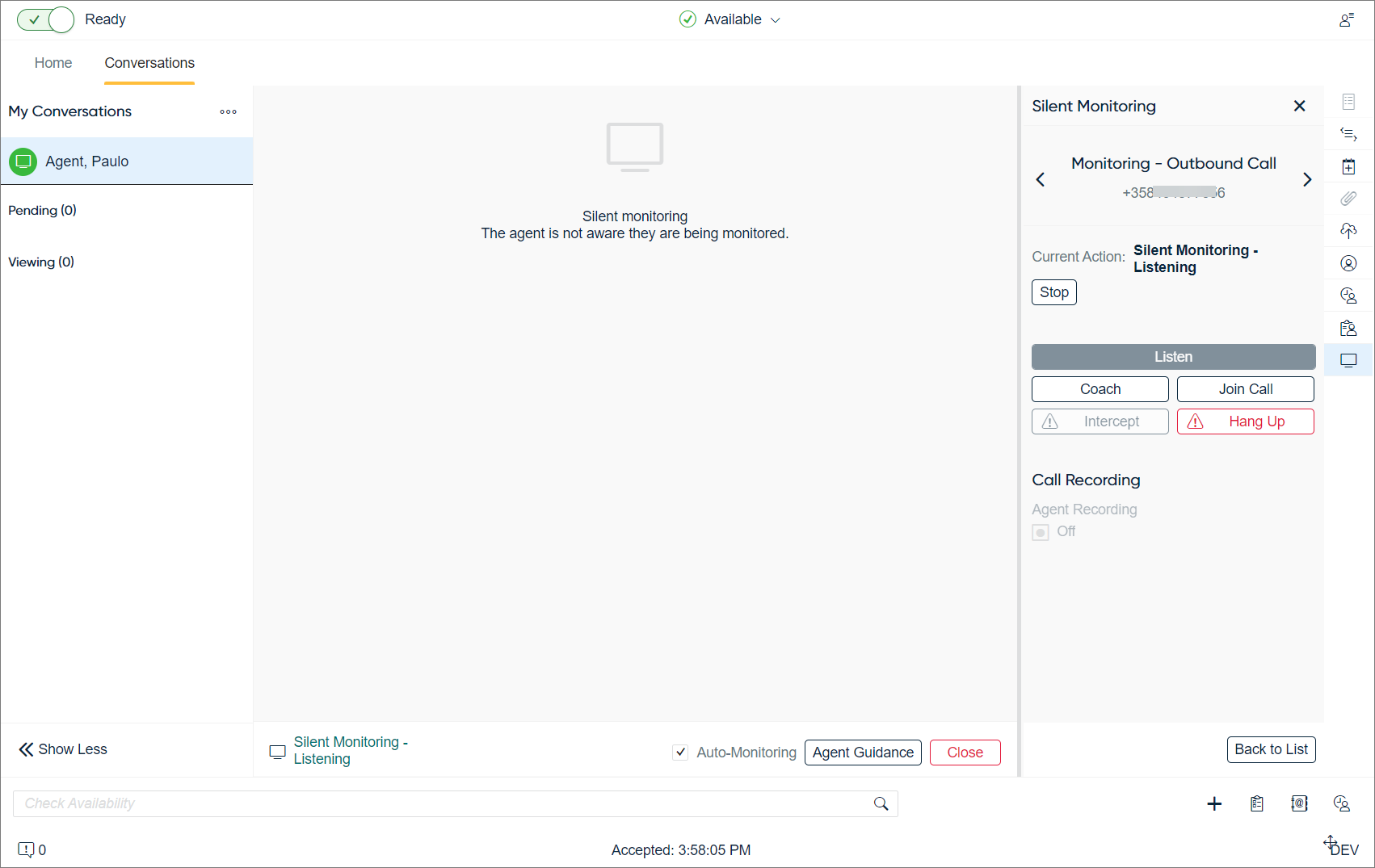Select the Conversations tab

(x=149, y=63)
